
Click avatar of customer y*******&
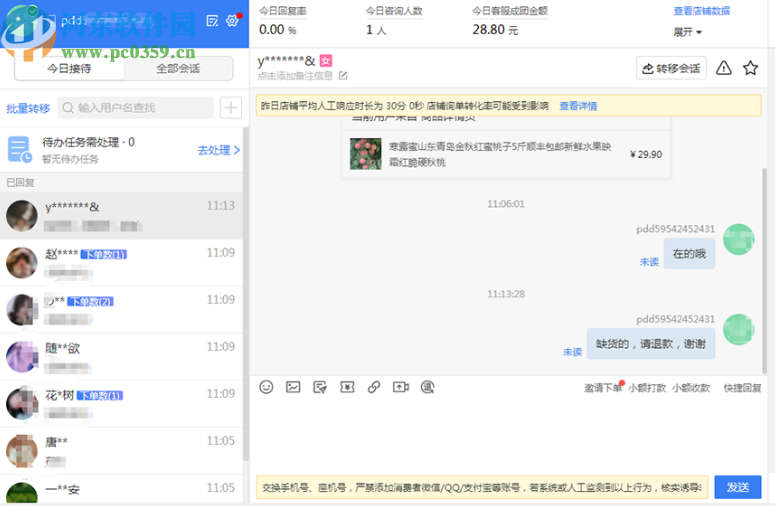[x=22, y=216]
